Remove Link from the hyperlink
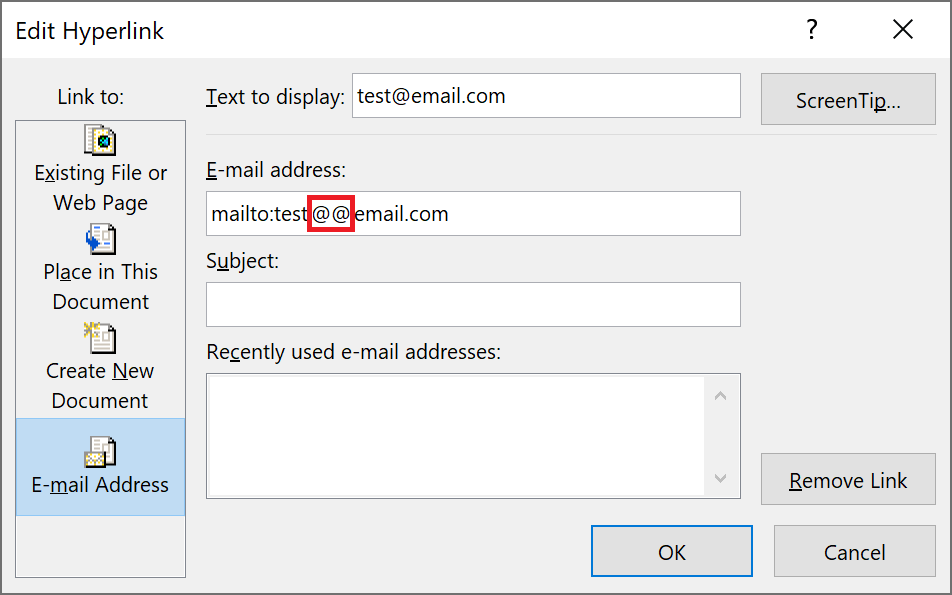 click(x=848, y=479)
